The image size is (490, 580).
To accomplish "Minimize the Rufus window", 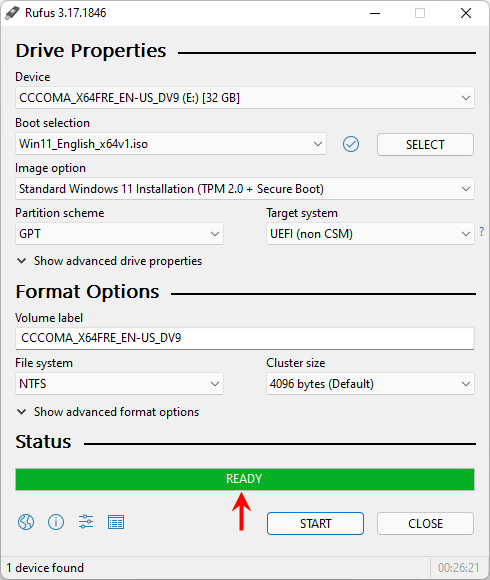I will click(375, 13).
